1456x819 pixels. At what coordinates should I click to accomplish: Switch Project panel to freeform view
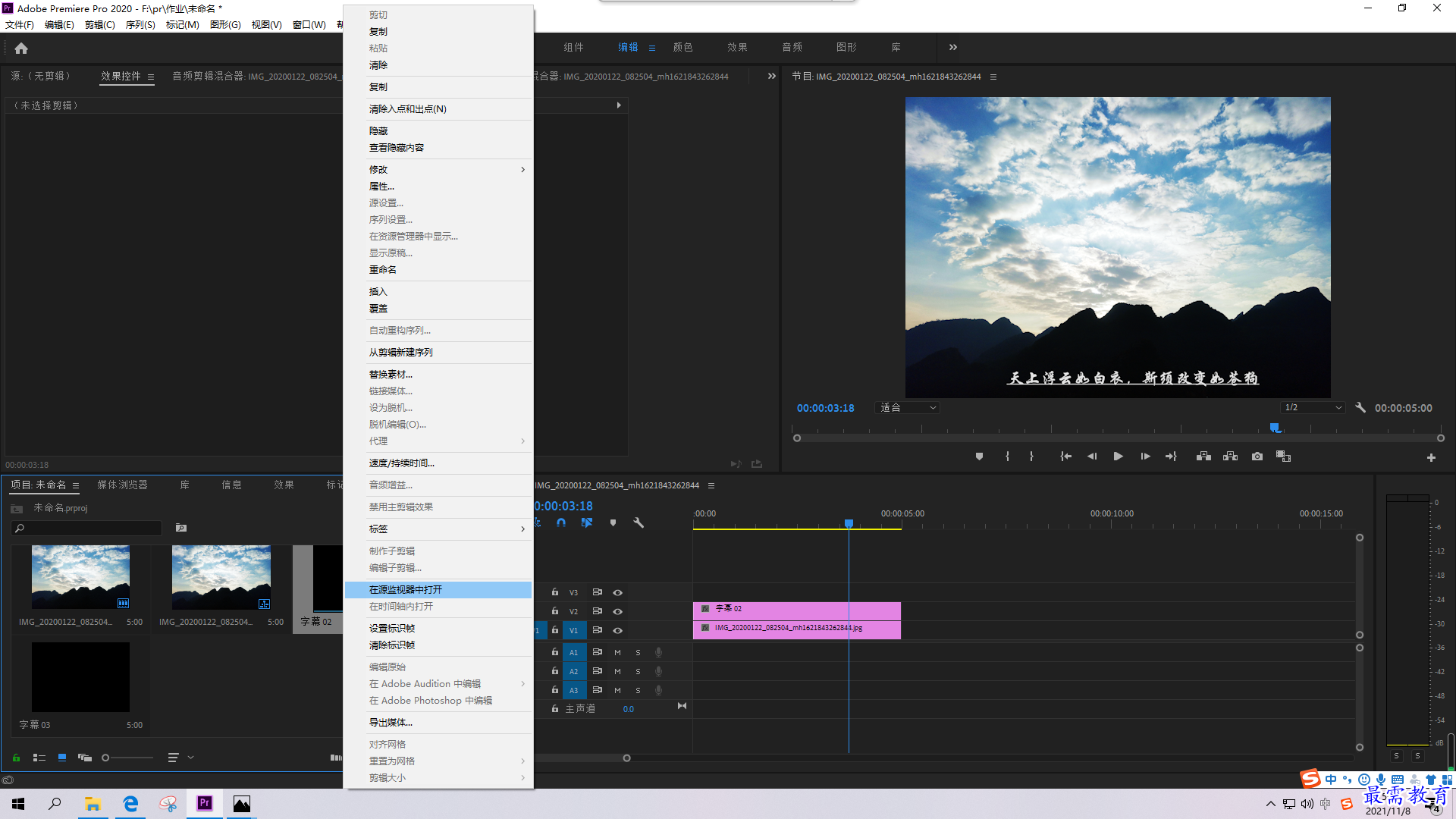click(x=85, y=758)
